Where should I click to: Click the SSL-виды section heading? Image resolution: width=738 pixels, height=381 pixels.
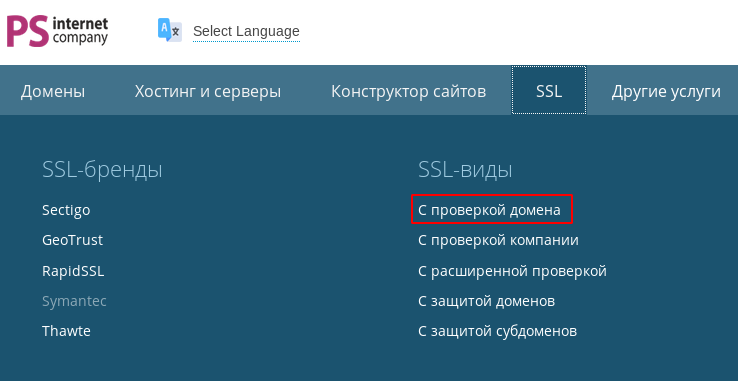[x=465, y=170]
